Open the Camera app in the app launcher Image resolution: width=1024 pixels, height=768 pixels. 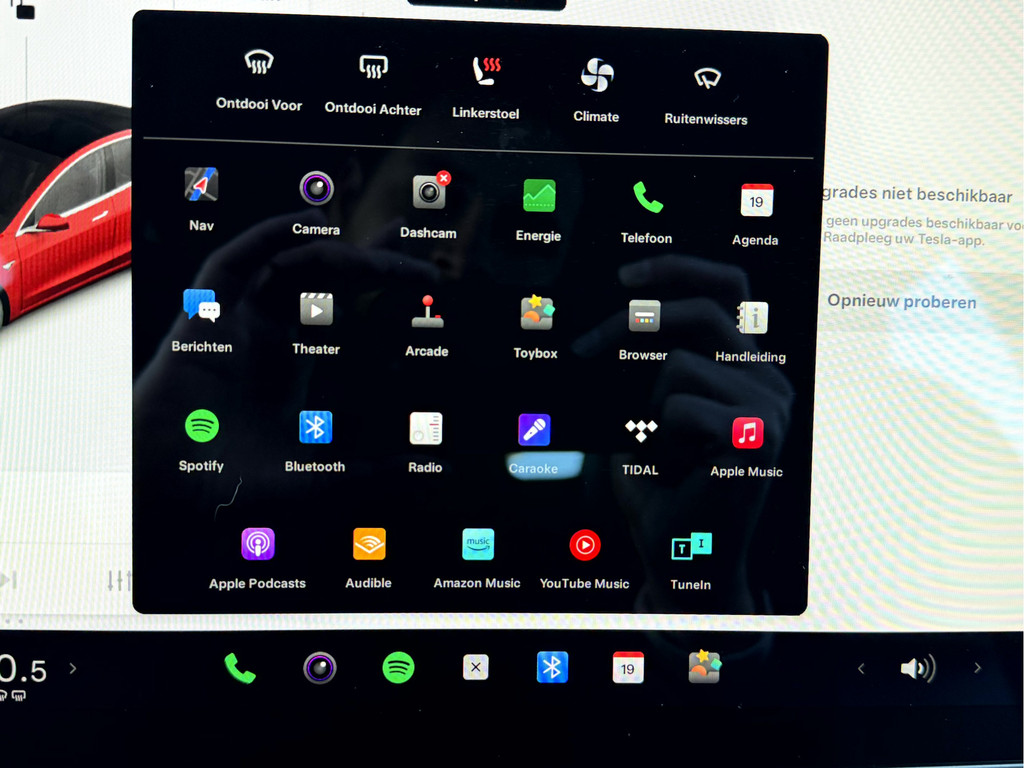[317, 188]
